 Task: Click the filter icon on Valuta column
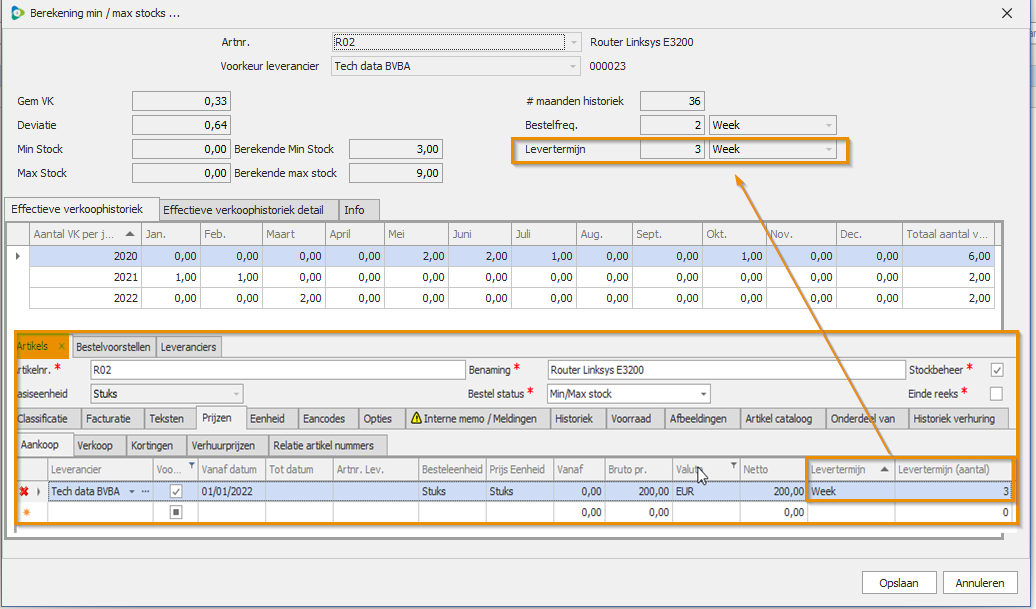point(734,467)
